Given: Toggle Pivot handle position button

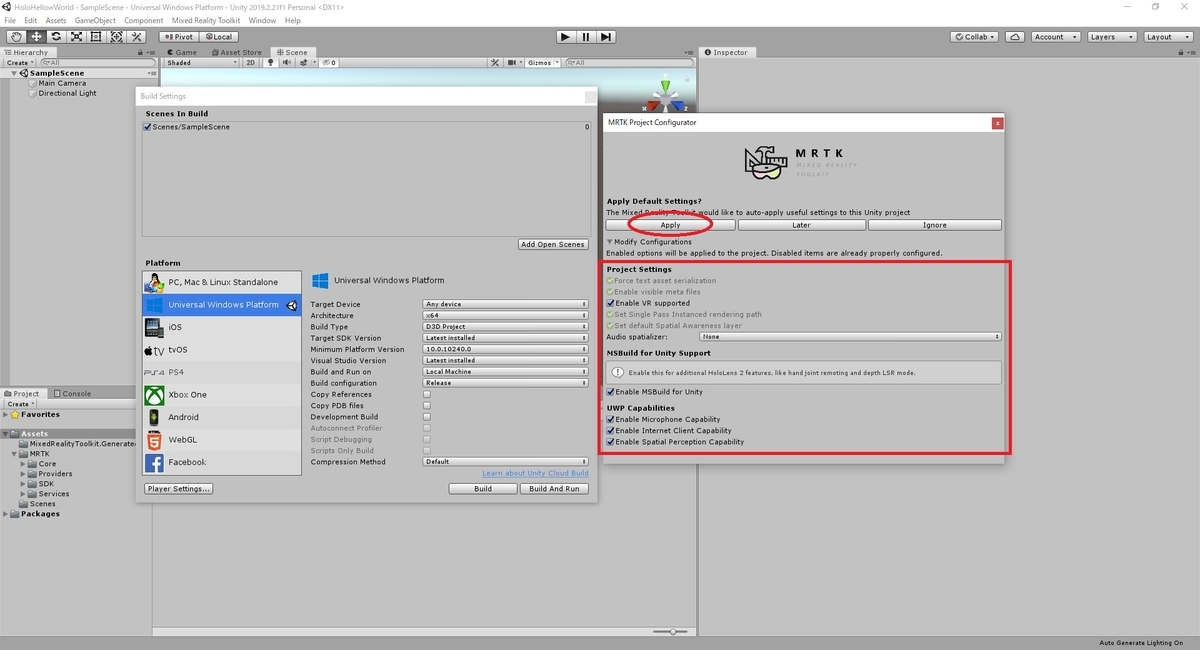Looking at the screenshot, I should (178, 37).
